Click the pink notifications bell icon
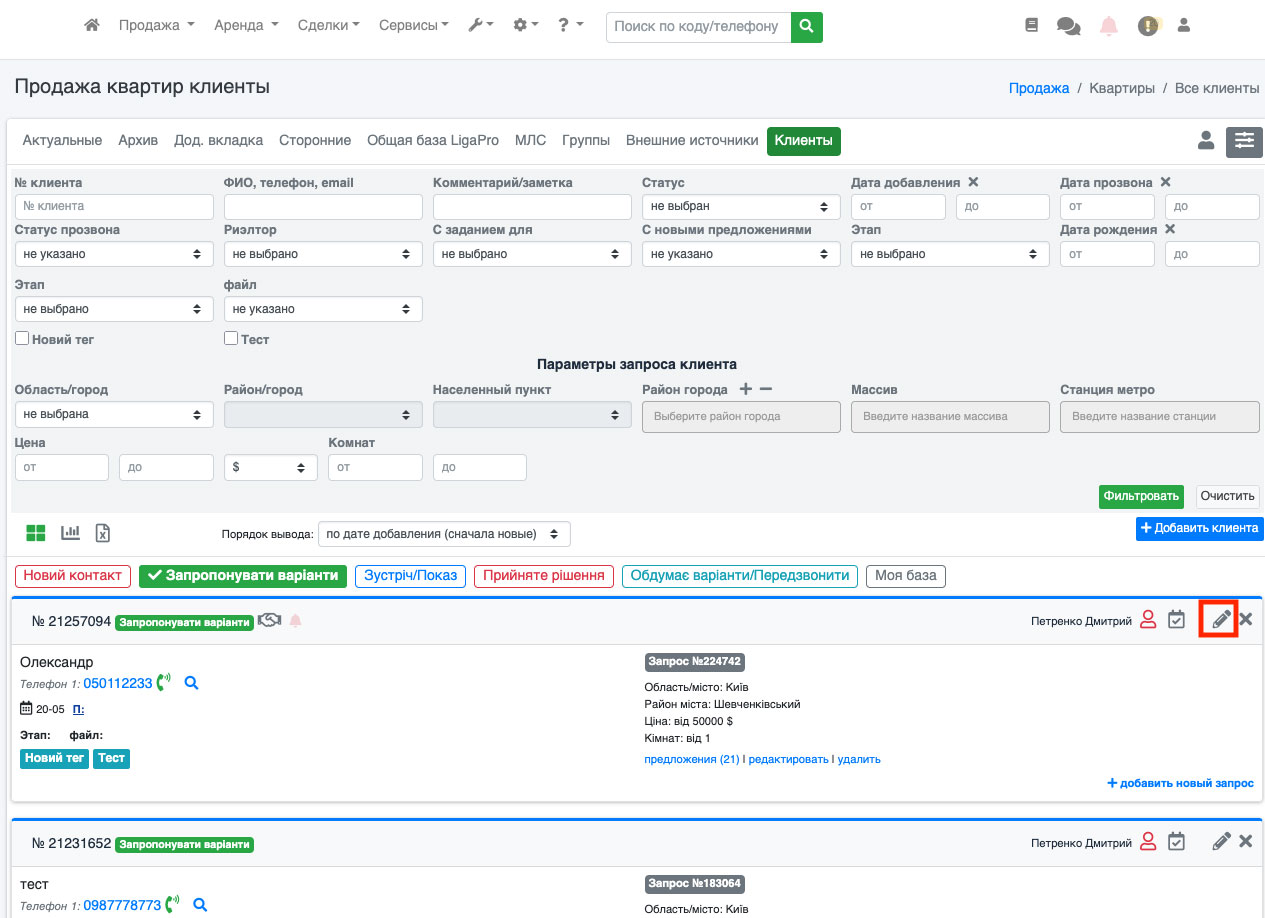 [x=1108, y=27]
